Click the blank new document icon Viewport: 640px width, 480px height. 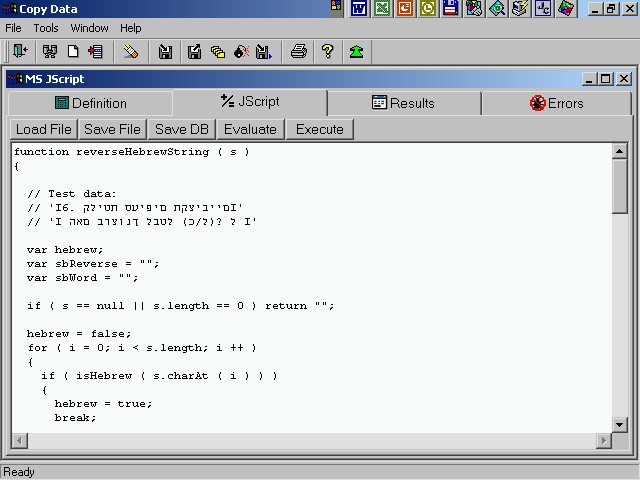pyautogui.click(x=73, y=51)
